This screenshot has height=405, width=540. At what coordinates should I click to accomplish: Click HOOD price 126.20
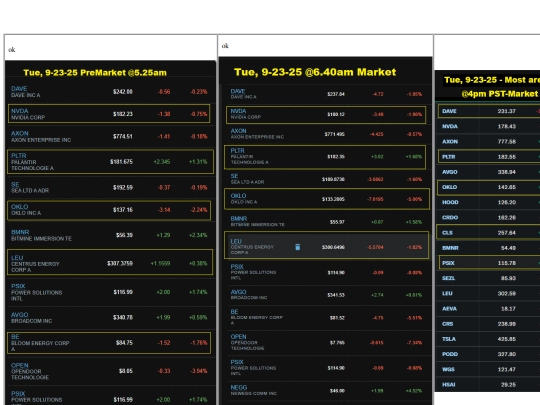(507, 202)
